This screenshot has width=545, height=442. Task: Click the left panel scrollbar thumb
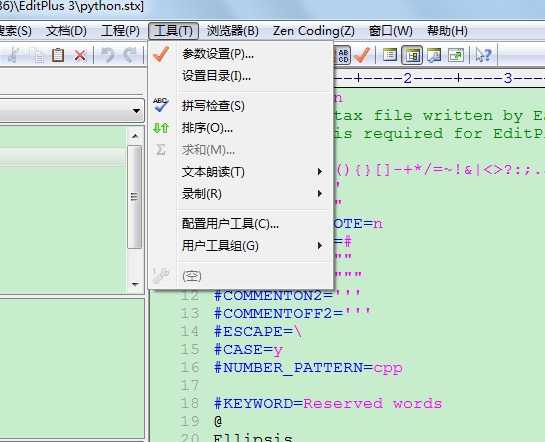[x=135, y=197]
